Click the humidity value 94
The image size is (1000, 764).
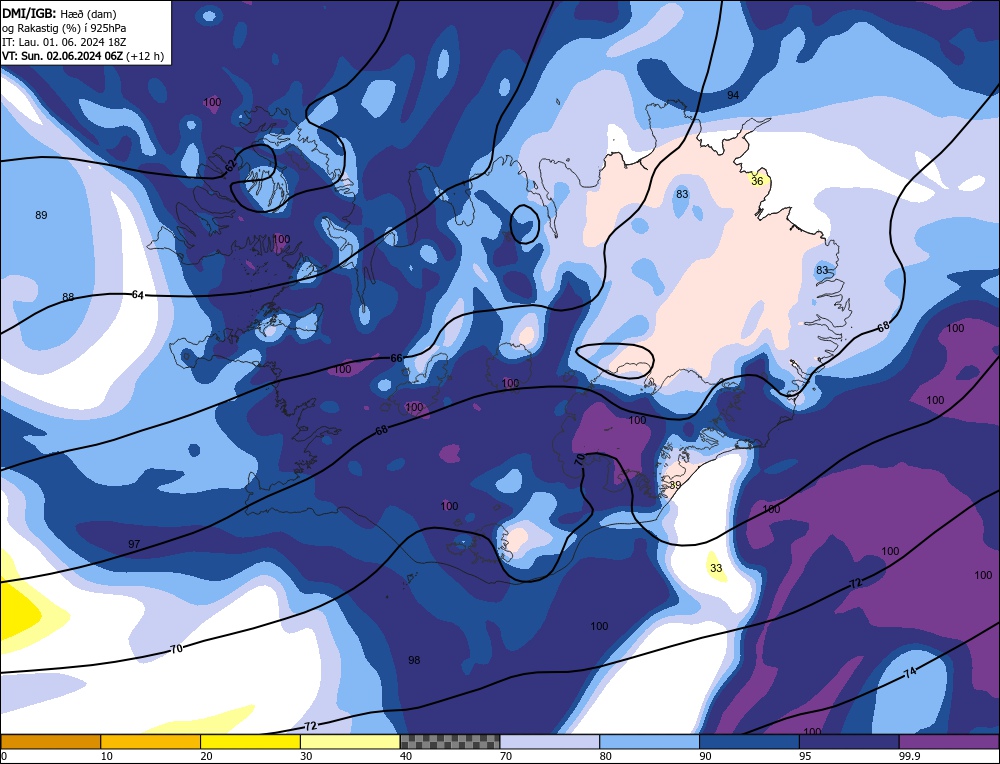pos(733,95)
